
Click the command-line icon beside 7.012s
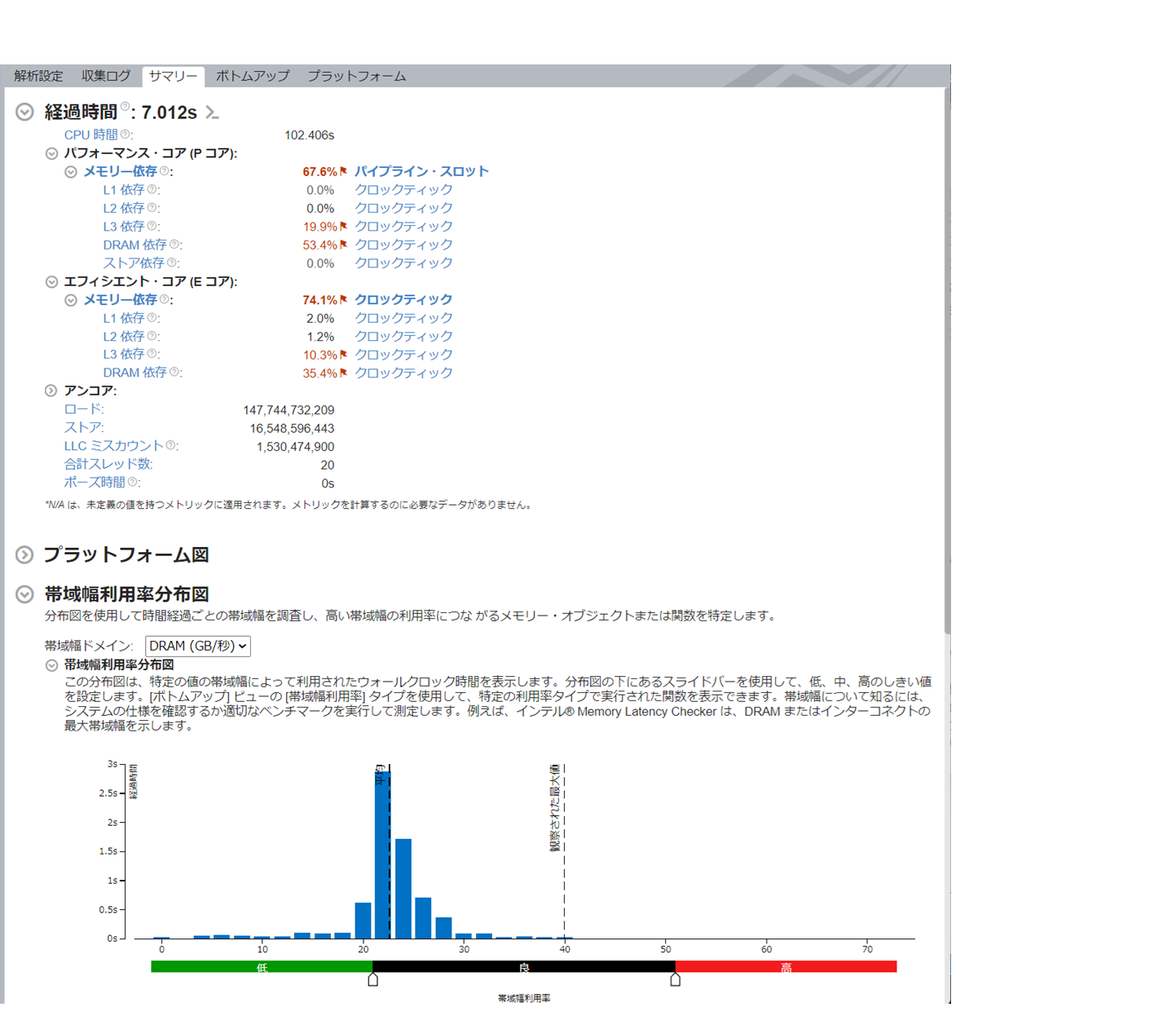click(212, 113)
